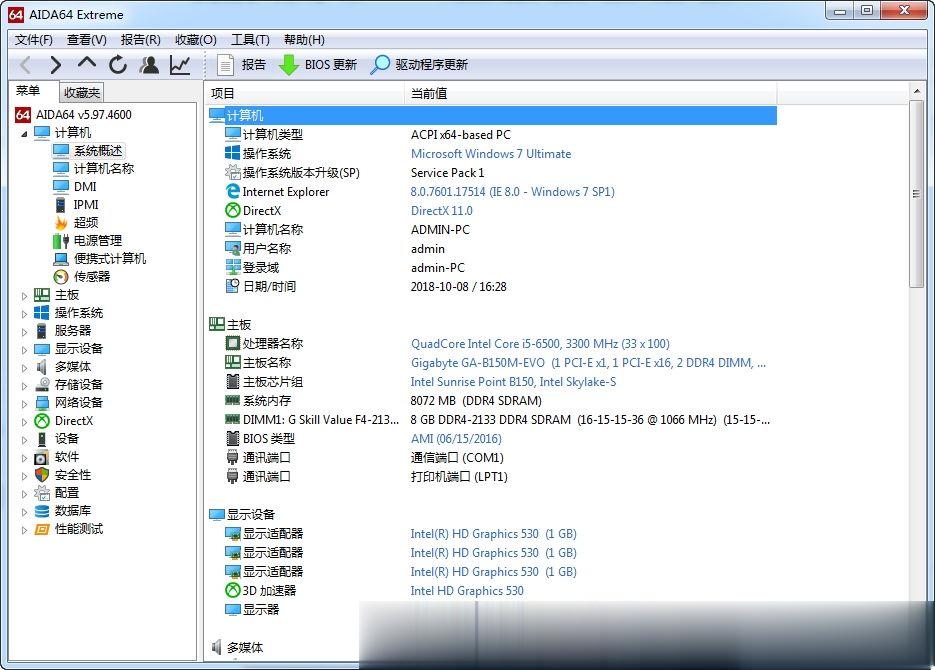Click the 配置 gear icon in tree
The image size is (935, 670).
pos(42,493)
